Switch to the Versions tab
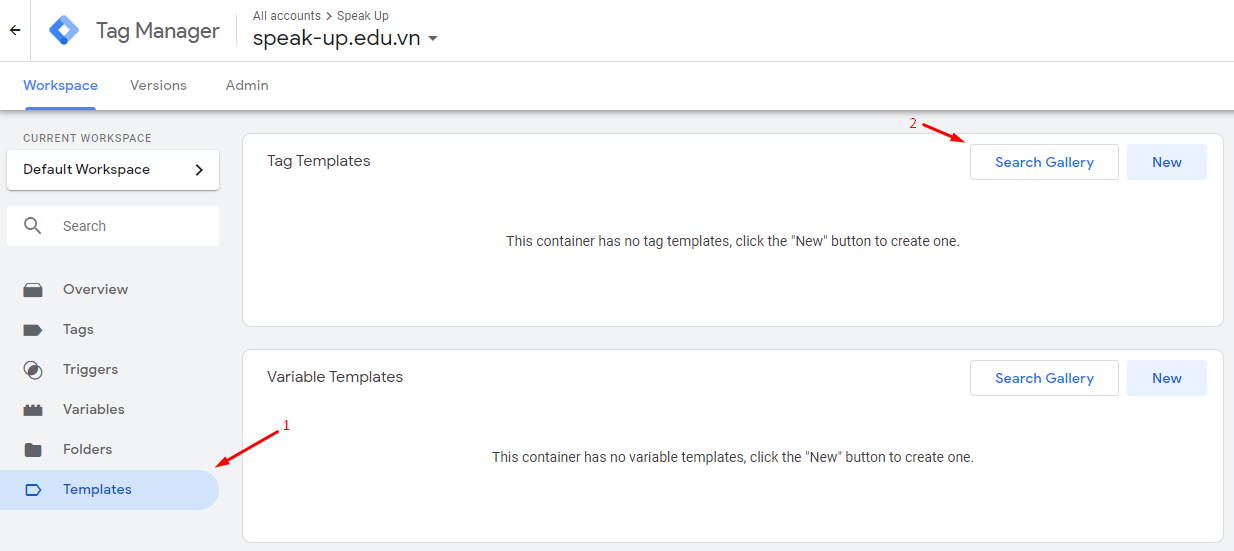 tap(158, 86)
